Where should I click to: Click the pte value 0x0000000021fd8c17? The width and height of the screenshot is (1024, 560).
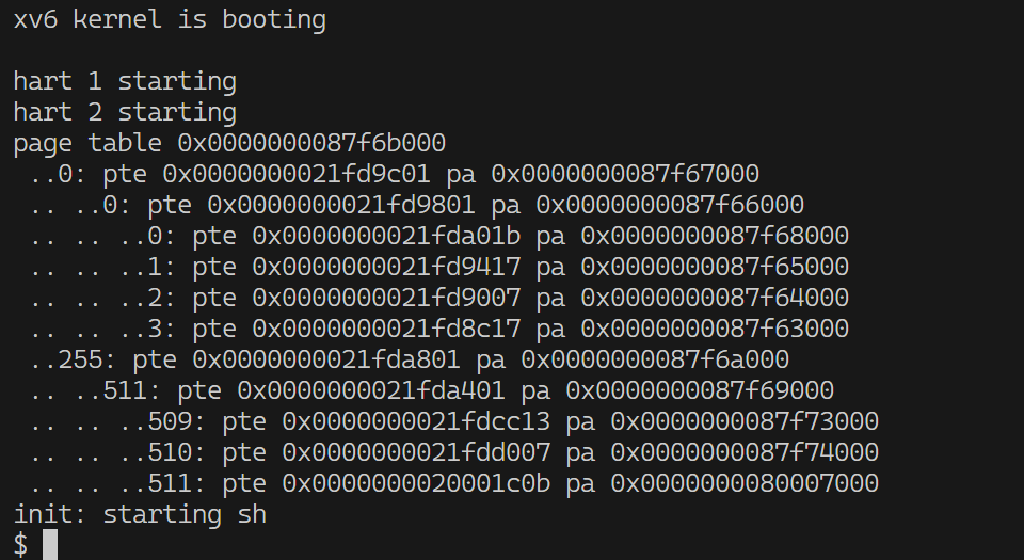click(386, 329)
